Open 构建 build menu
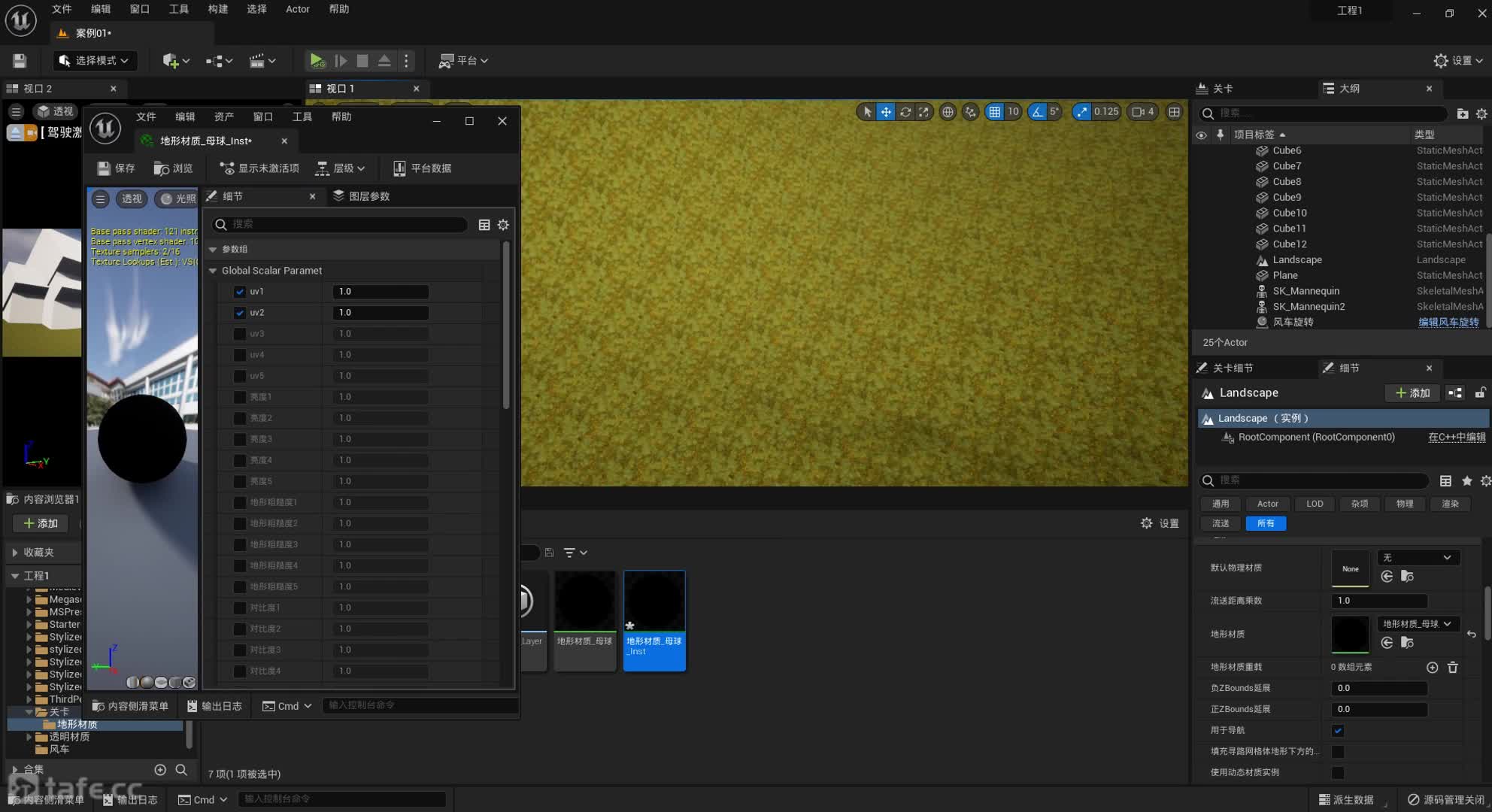Viewport: 1492px width, 812px height. click(218, 9)
